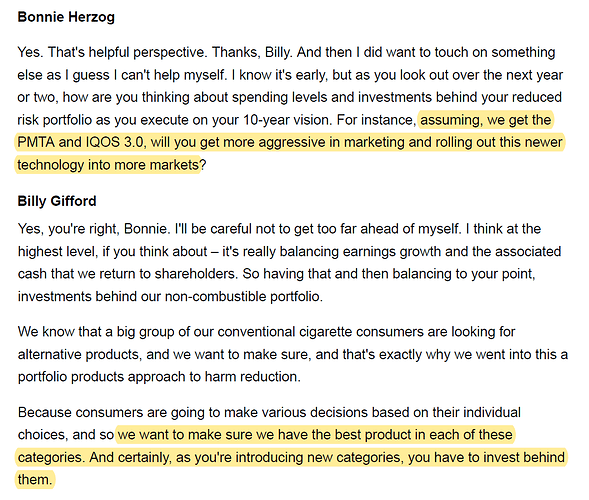Click the words 'alternative products'

coord(79,354)
